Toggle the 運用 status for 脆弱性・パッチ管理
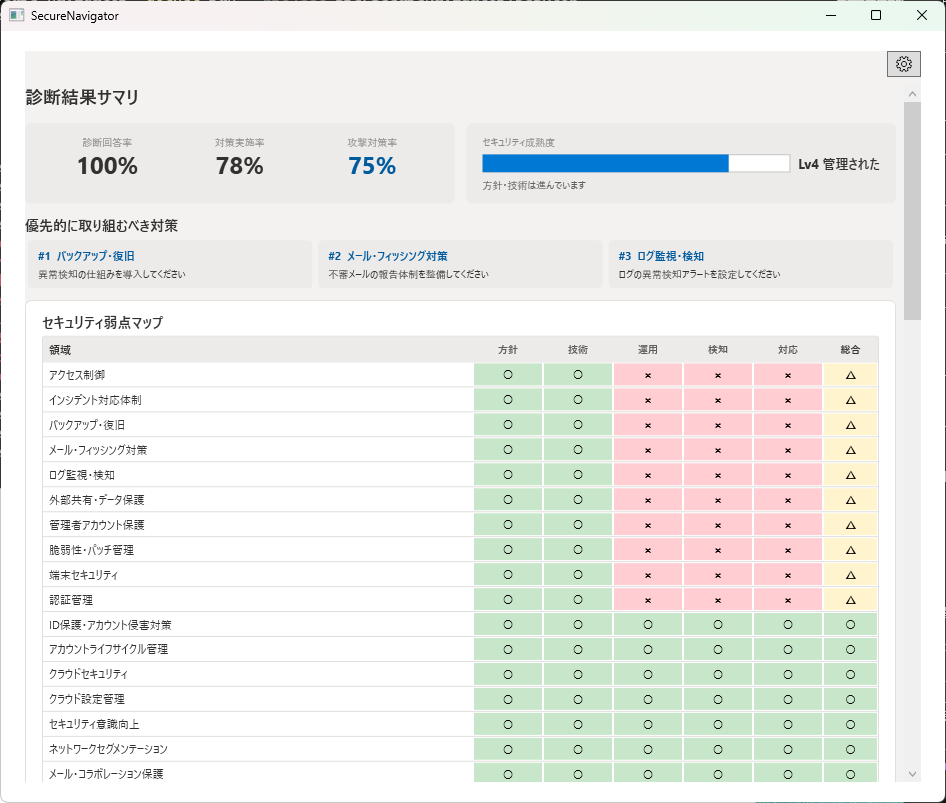946x803 pixels. coord(647,548)
